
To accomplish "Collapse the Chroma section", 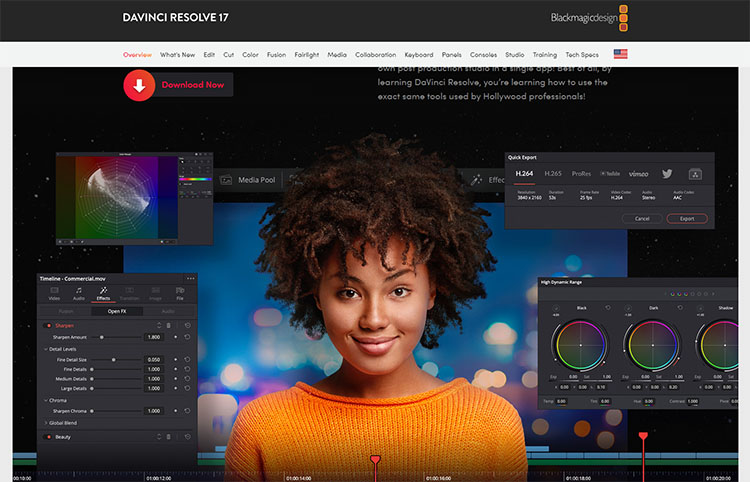I will click(x=46, y=400).
